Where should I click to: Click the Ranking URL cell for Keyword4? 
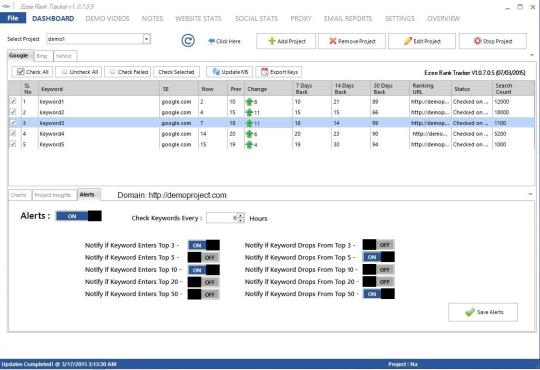pos(430,134)
